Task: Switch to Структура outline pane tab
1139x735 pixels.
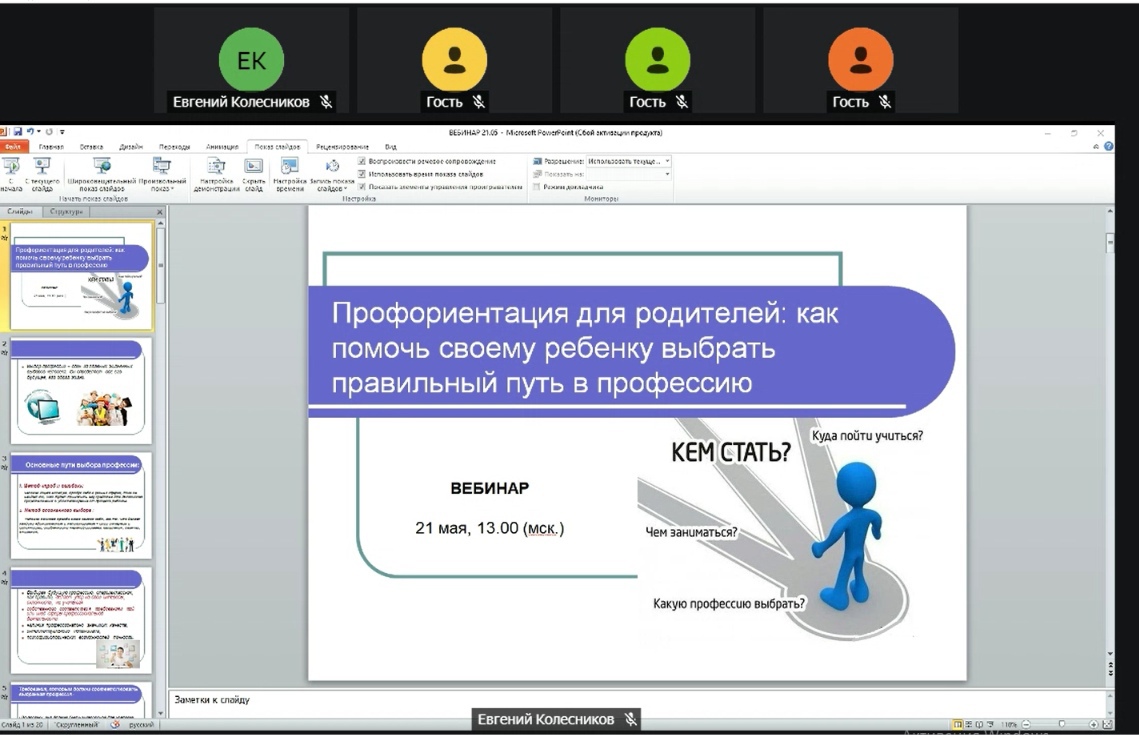Action: pos(66,211)
